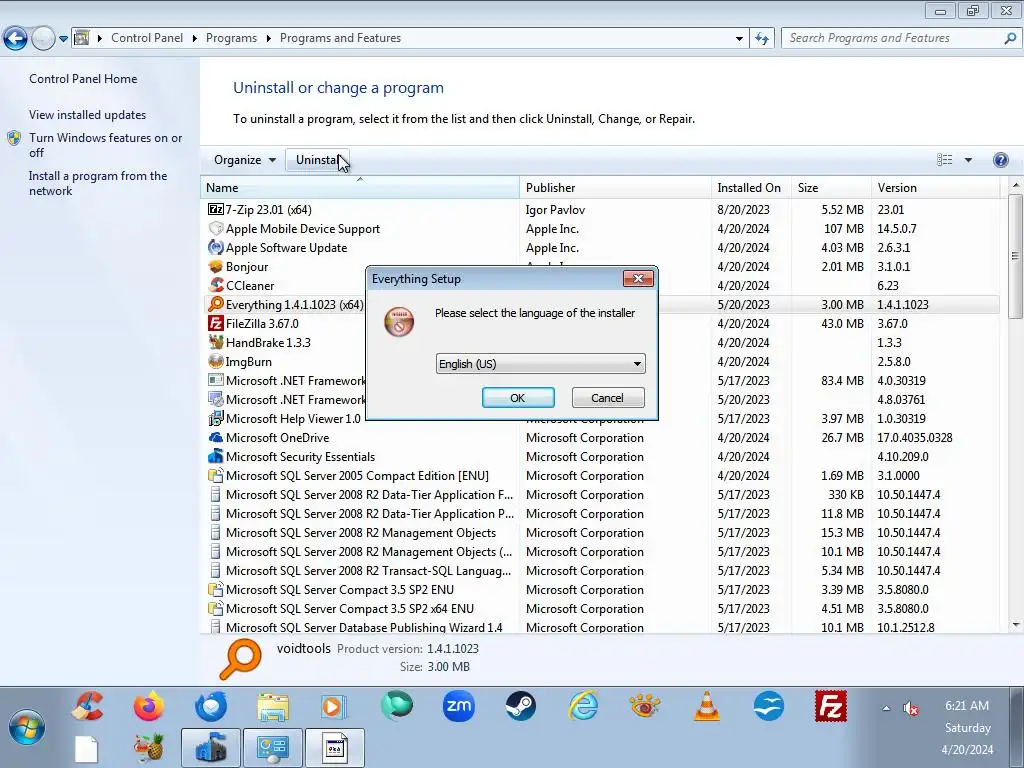Expand the Control Panel breadcrumb arrow
Screen dimensions: 1024x768
[195, 39]
